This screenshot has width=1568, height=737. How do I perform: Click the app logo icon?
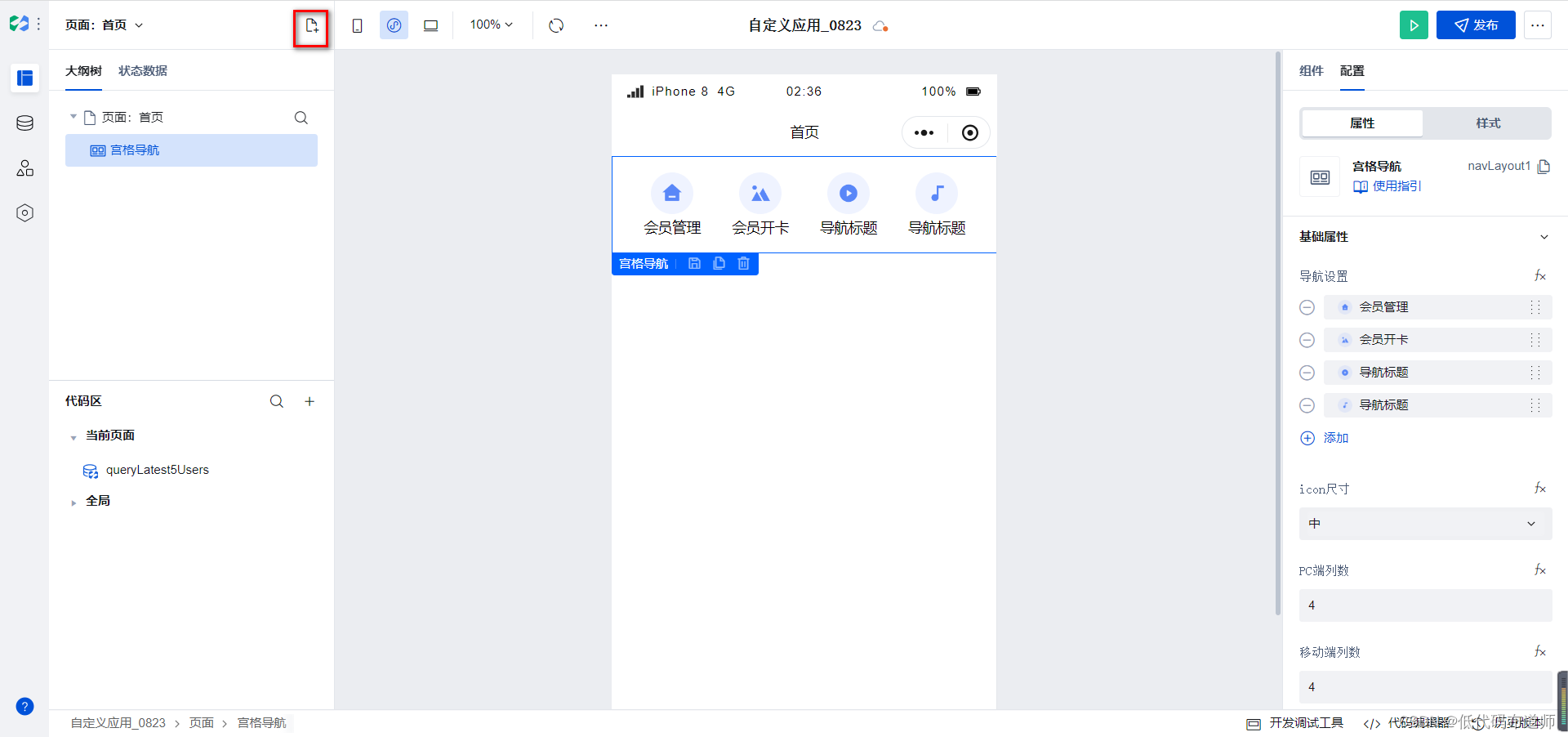coord(20,24)
